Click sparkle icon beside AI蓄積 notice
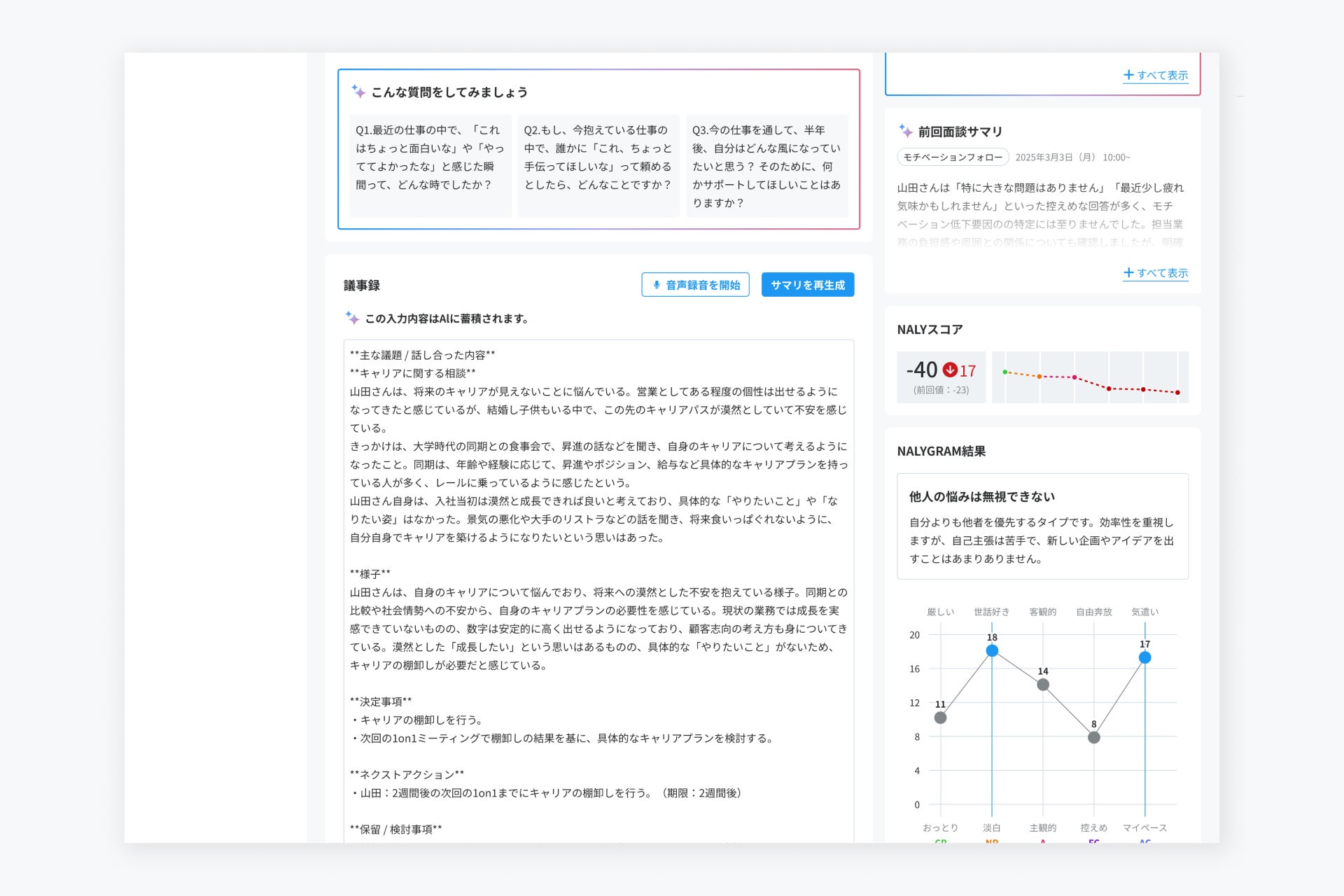Image resolution: width=1344 pixels, height=896 pixels. (352, 318)
